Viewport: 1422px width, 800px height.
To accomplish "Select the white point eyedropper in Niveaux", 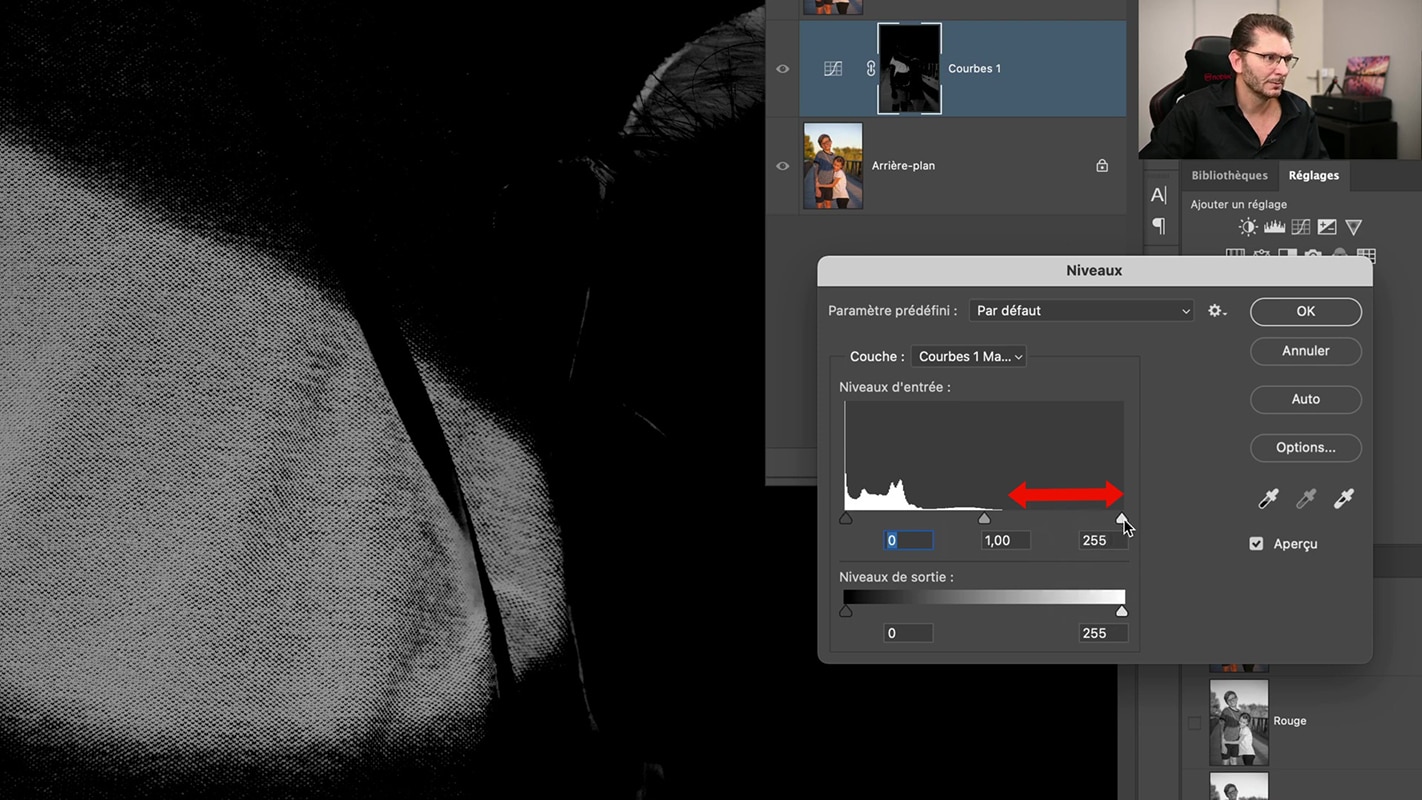I will tap(1344, 498).
